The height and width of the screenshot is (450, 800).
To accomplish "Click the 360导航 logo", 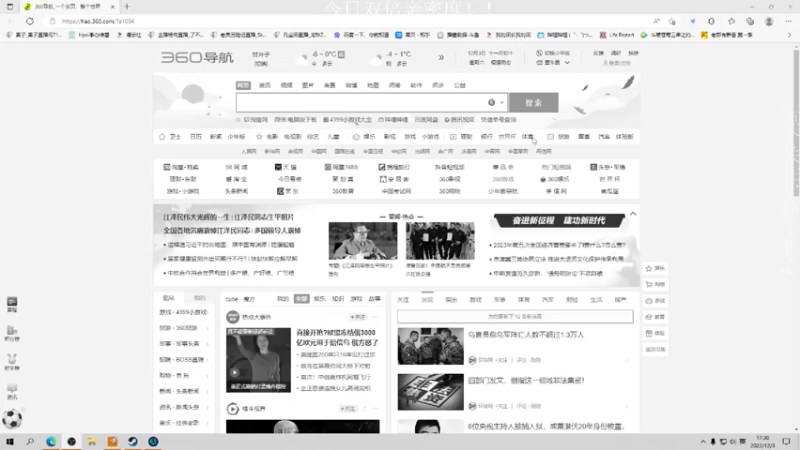I will click(x=197, y=57).
